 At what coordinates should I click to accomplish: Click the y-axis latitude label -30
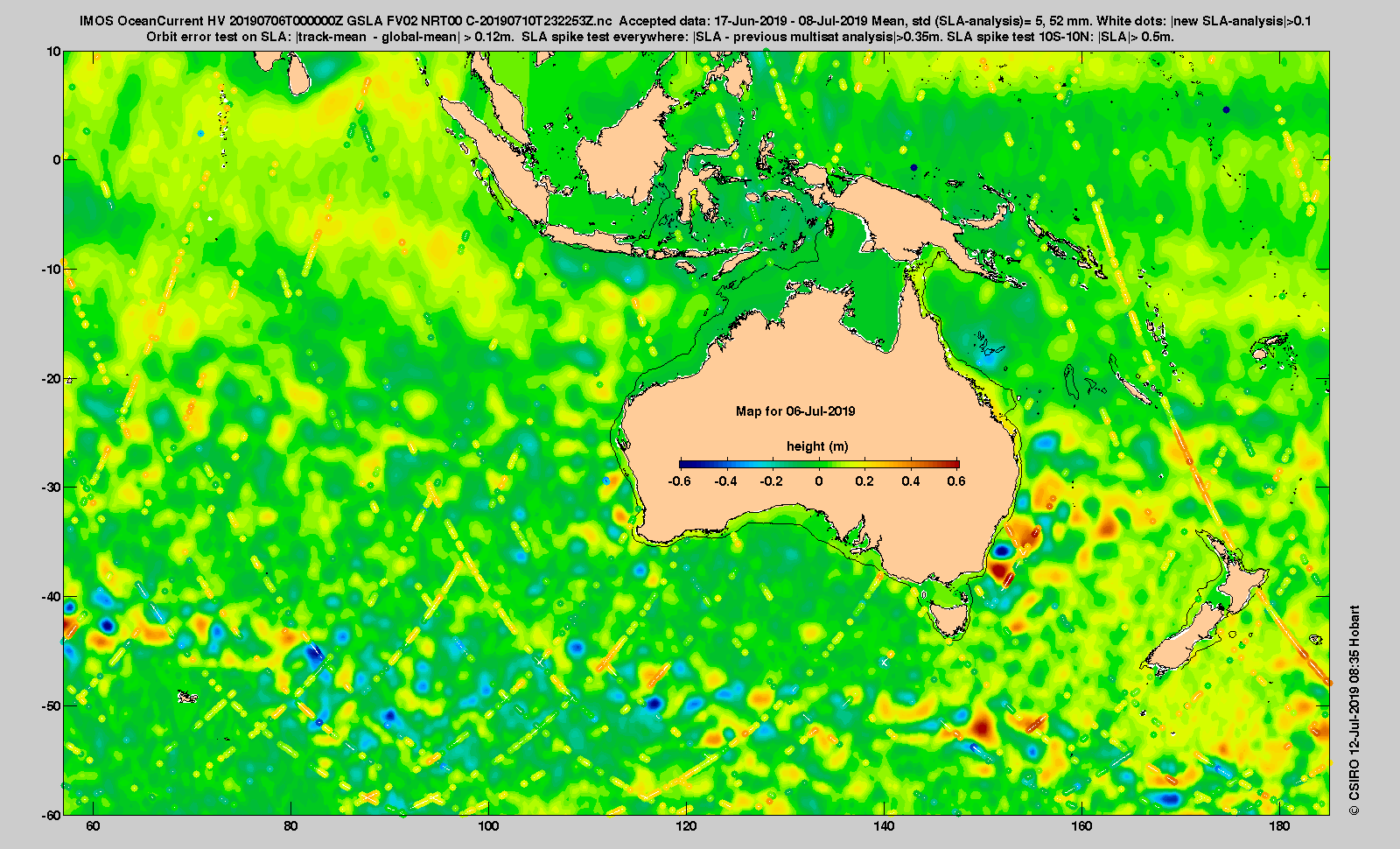50,488
